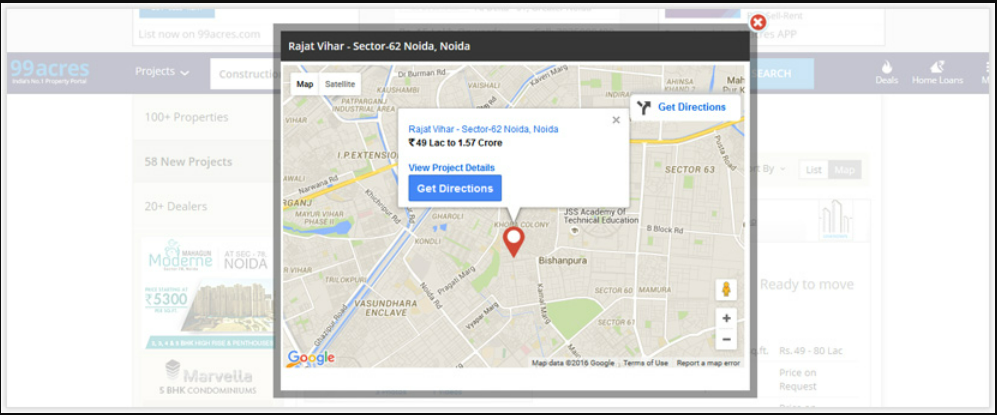Expand the Projects dropdown menu
Screen dimensions: 997x415
(162, 72)
